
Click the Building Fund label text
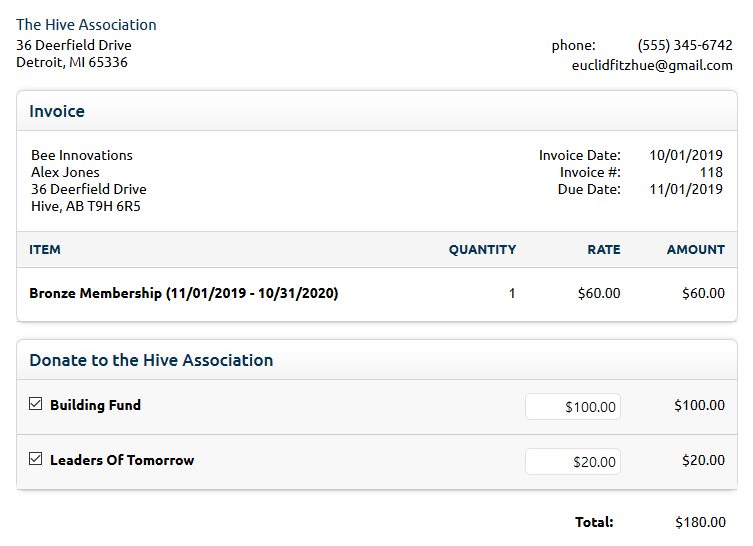pyautogui.click(x=95, y=405)
